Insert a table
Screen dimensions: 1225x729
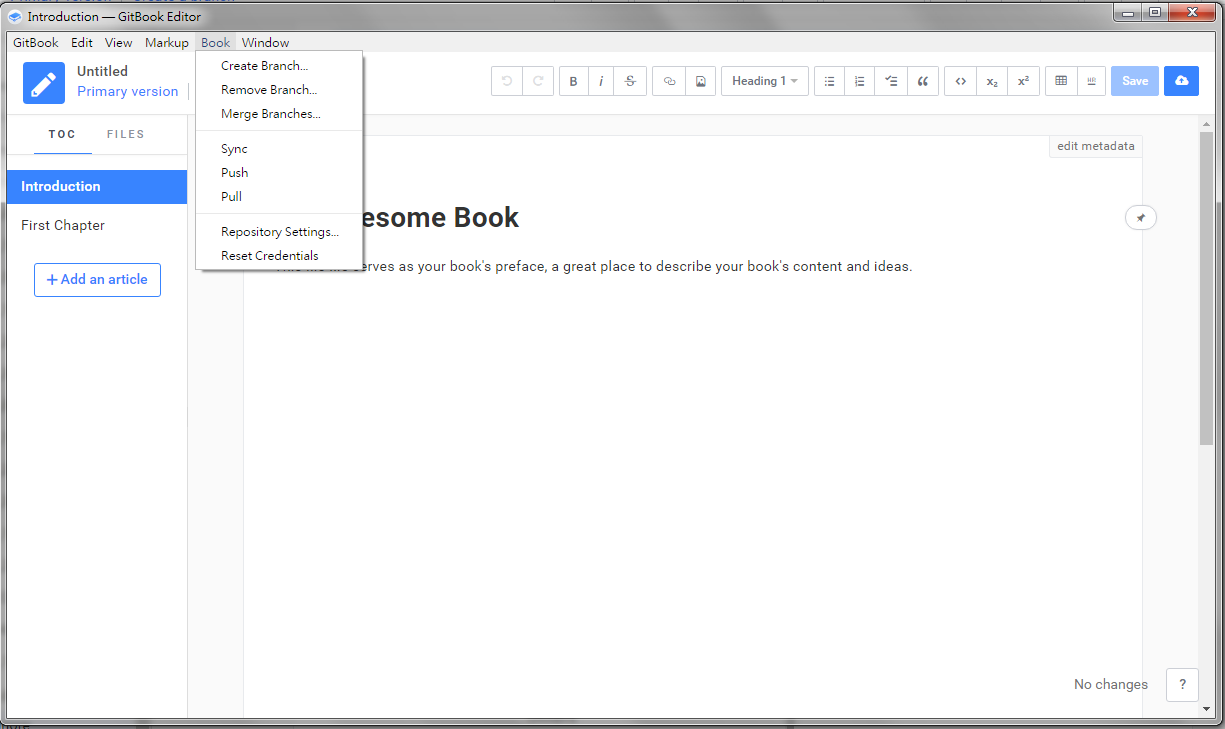click(1061, 82)
